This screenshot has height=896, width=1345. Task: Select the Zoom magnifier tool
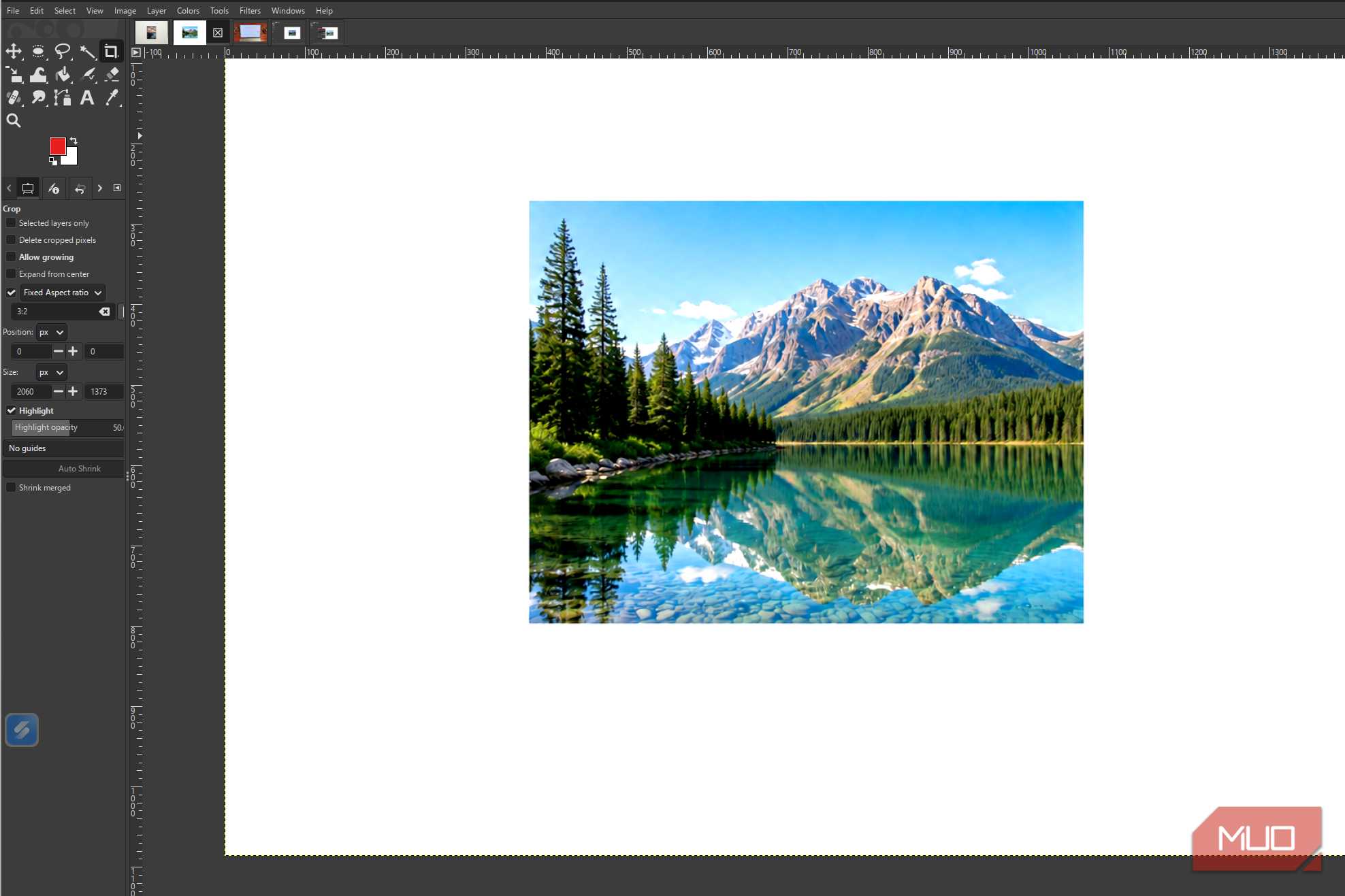click(14, 121)
